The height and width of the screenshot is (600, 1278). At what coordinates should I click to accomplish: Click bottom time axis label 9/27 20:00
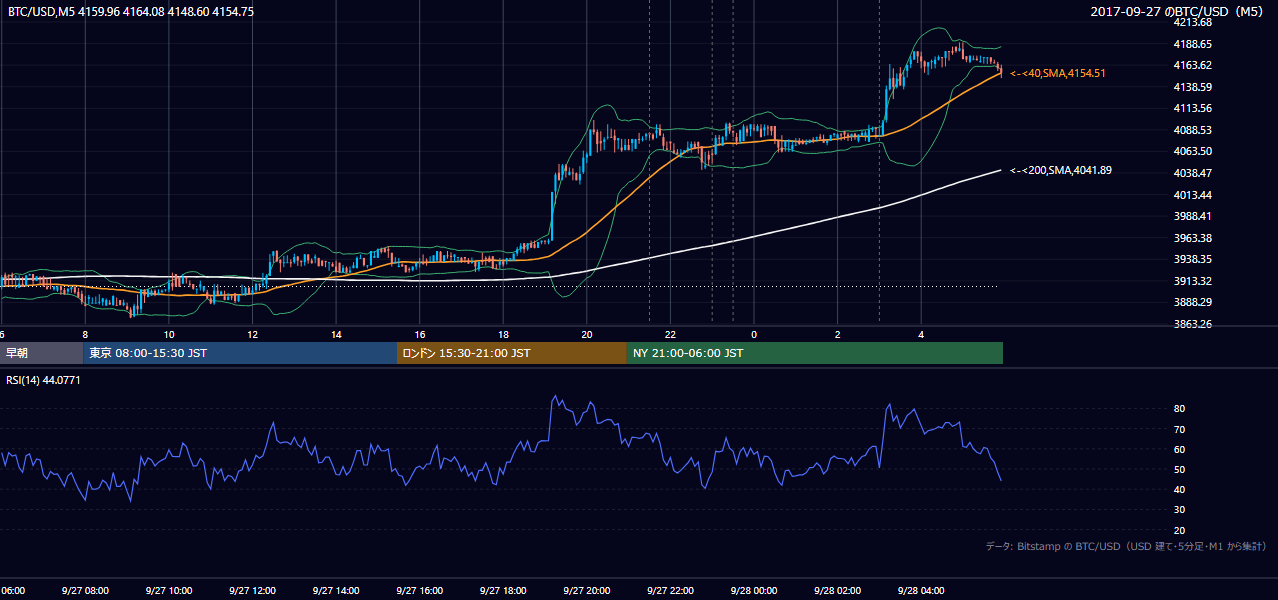587,591
